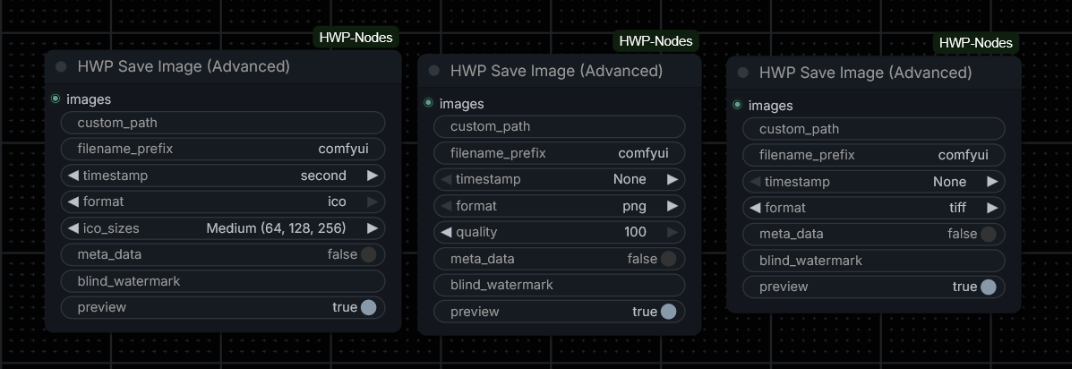Click the HWP-Nodes badge above the ico node
The height and width of the screenshot is (369, 1072).
(356, 38)
